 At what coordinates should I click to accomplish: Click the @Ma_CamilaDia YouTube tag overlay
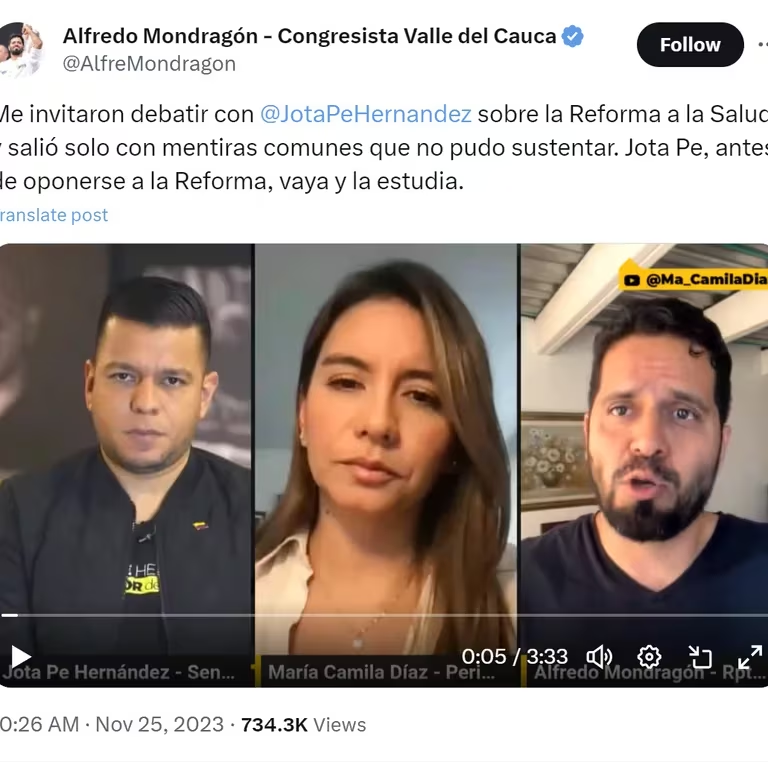(x=694, y=279)
